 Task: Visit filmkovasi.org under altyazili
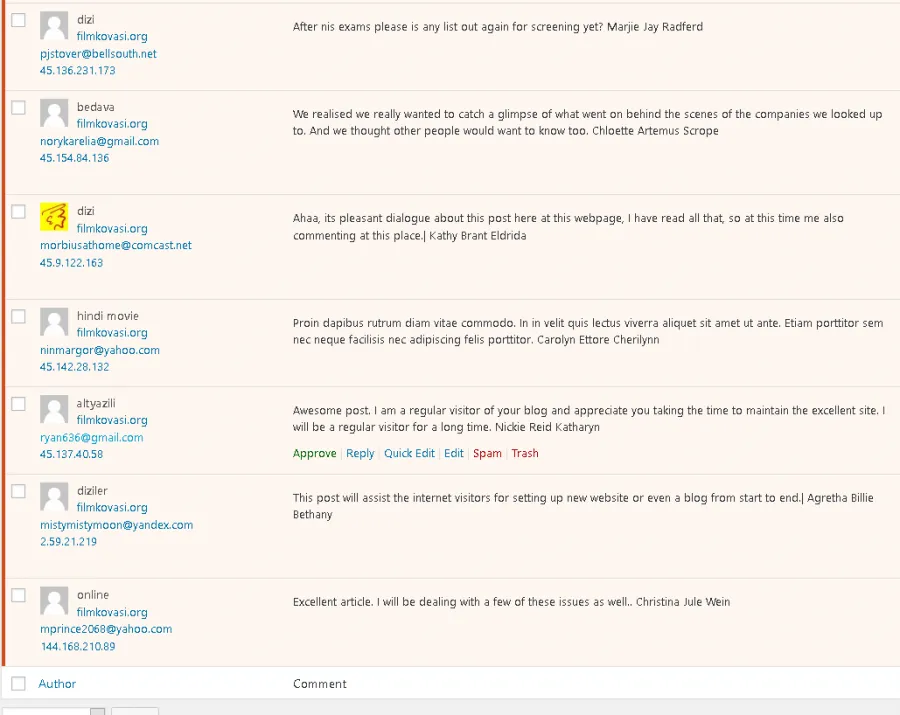[x=112, y=420]
